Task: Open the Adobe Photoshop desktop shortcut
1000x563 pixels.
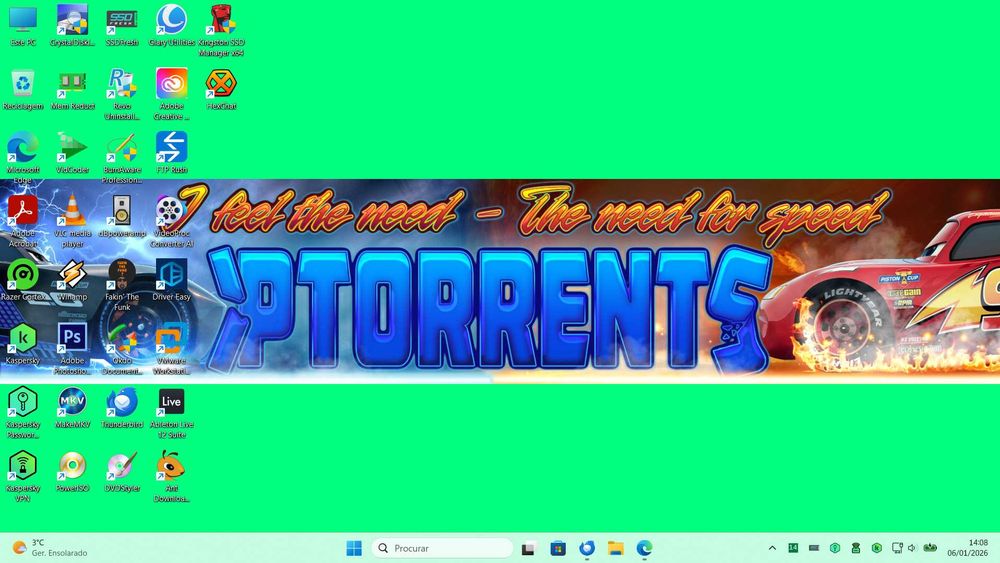Action: click(72, 349)
